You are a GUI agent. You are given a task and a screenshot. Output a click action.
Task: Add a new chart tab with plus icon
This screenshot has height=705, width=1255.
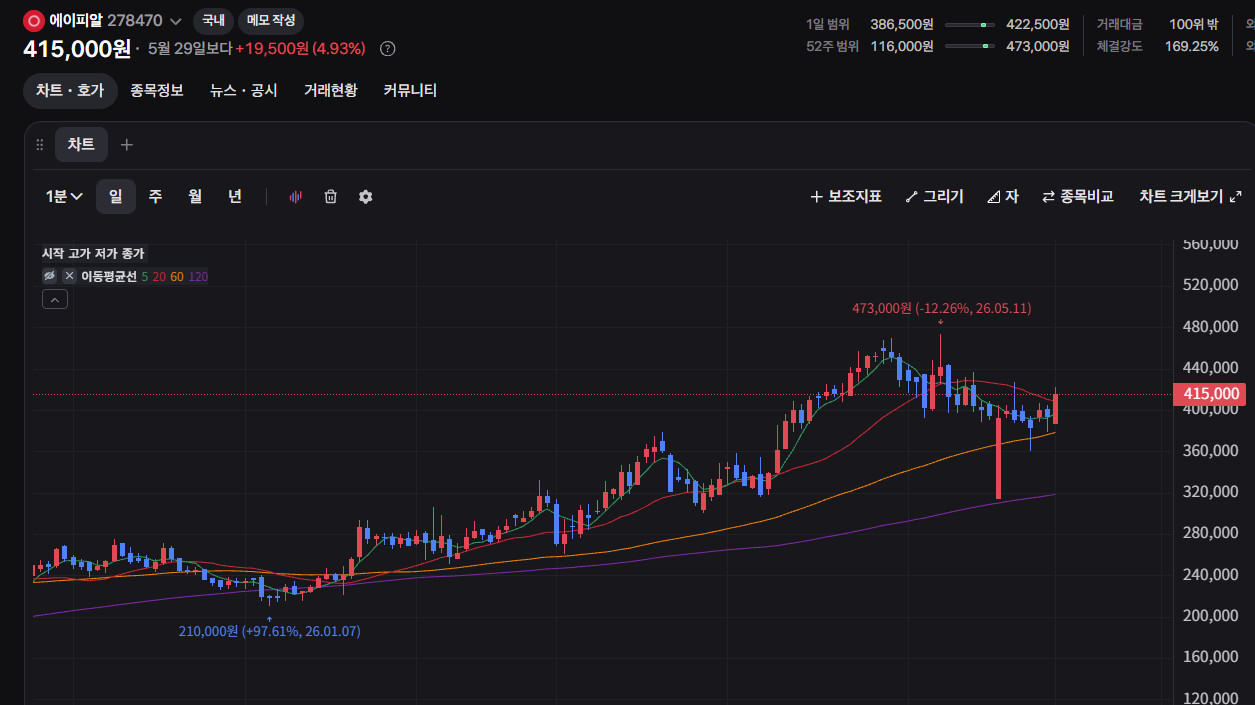[126, 145]
